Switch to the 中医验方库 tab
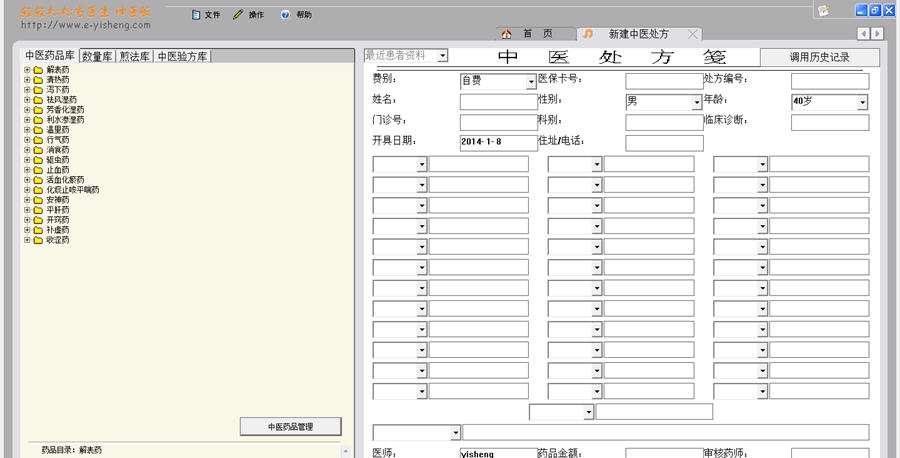 point(183,56)
